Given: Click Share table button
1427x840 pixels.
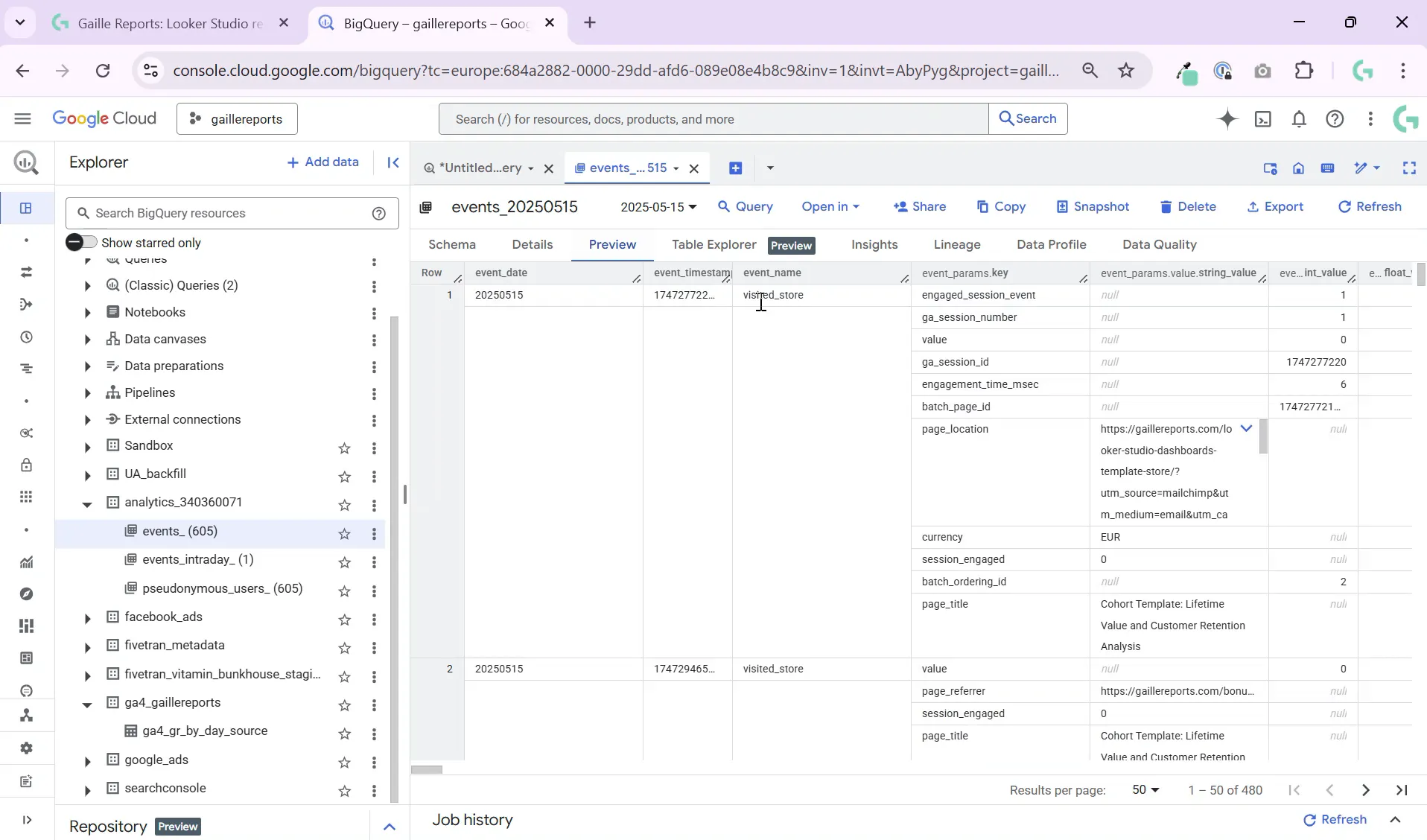Looking at the screenshot, I should point(920,207).
